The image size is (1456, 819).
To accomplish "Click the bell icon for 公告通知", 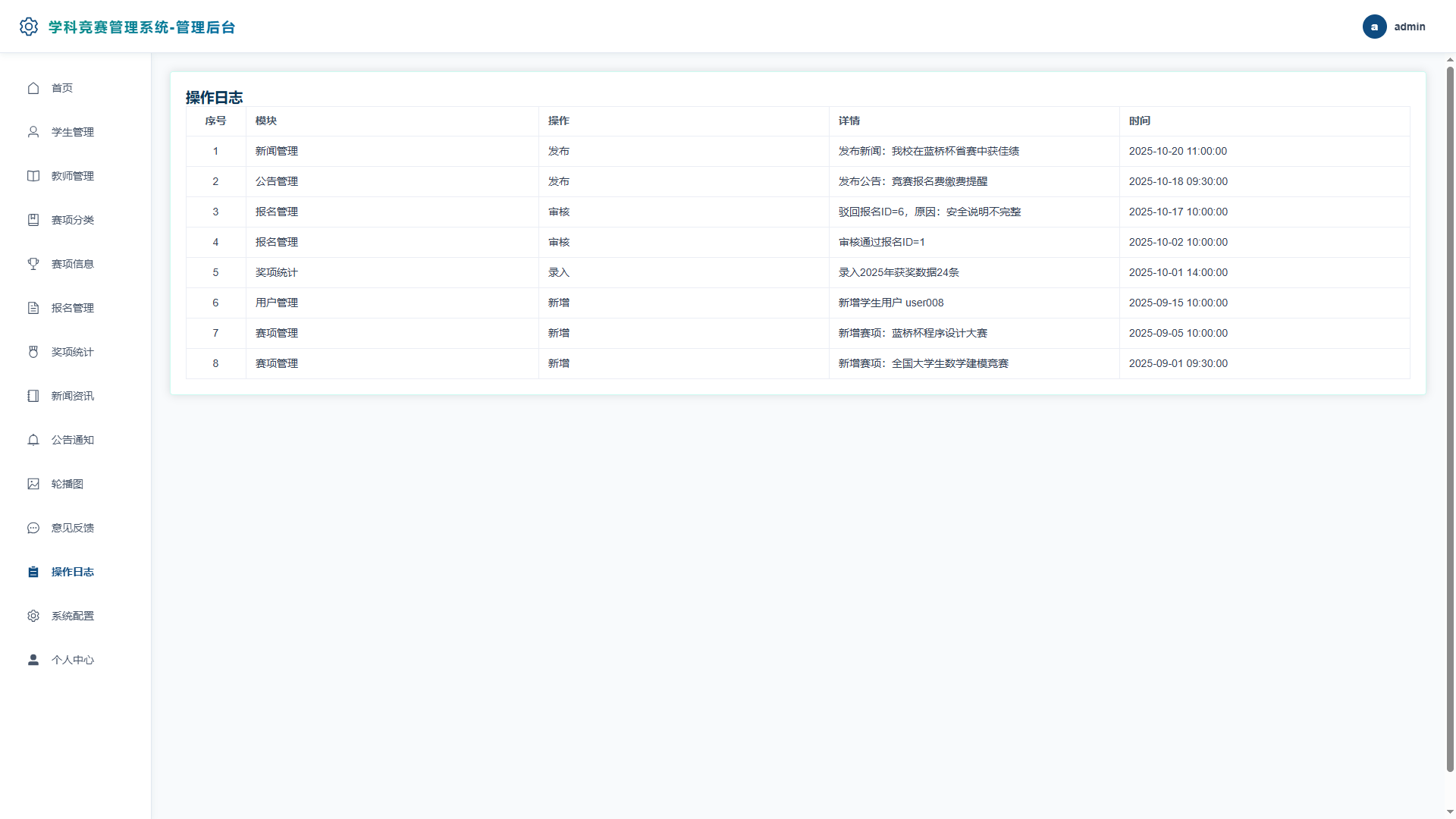I will (x=33, y=440).
